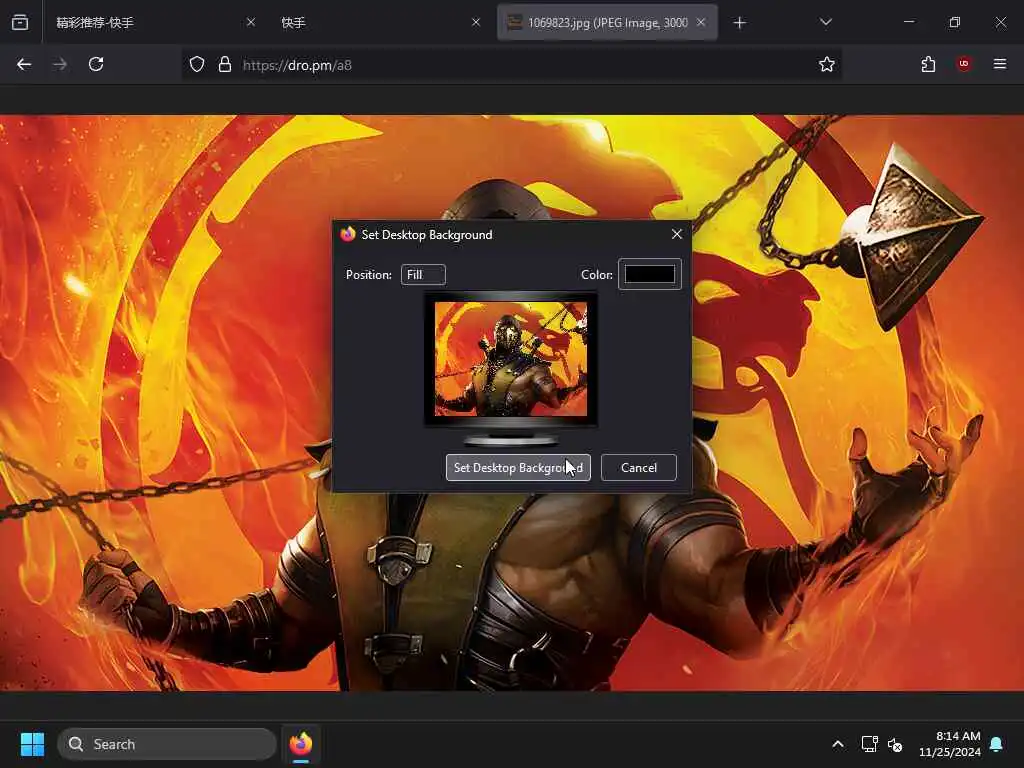Open the Extensions puzzle icon

point(928,64)
